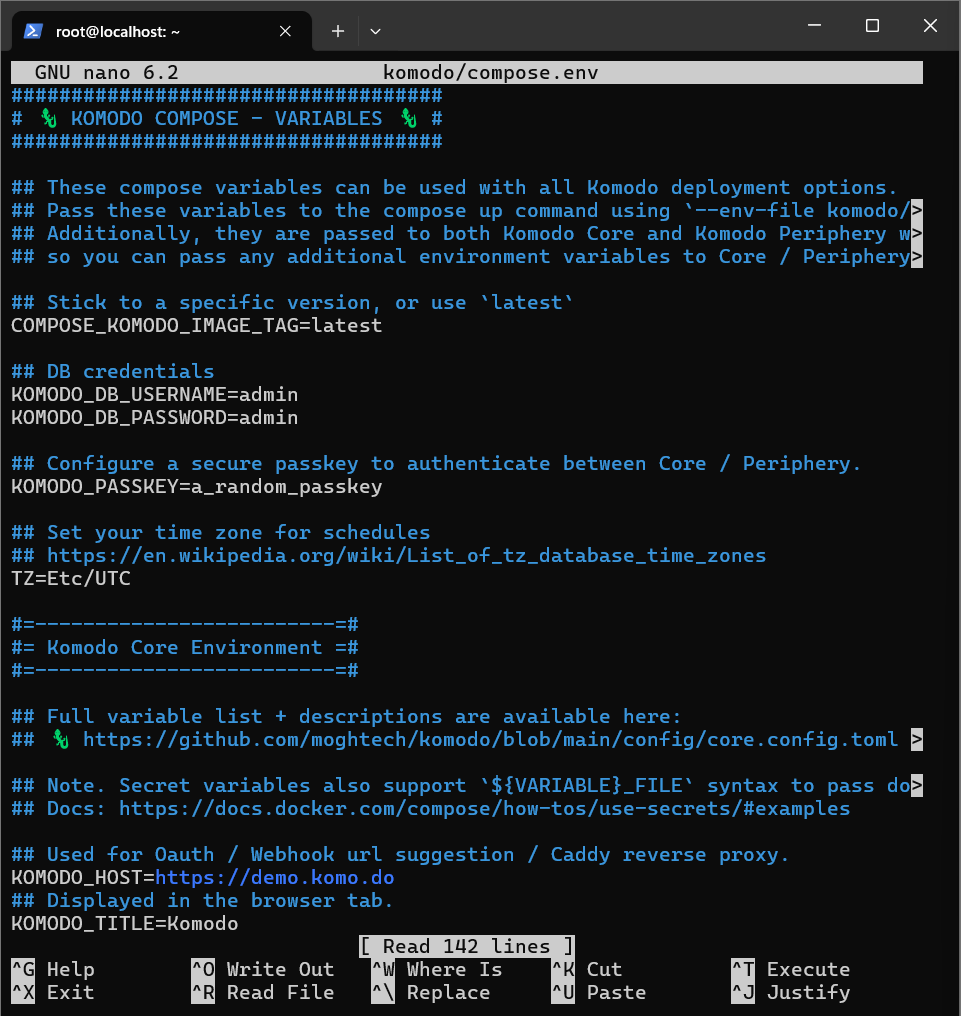
Task: Place cursor on KOMODO_DB_PASSWORD=admin line
Action: (155, 417)
